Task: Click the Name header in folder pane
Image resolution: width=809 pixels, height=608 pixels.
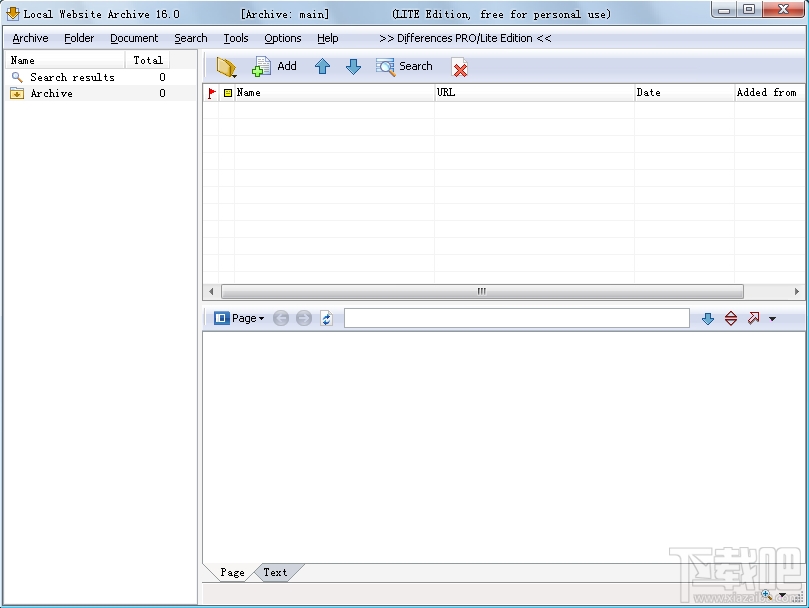Action: pyautogui.click(x=64, y=60)
